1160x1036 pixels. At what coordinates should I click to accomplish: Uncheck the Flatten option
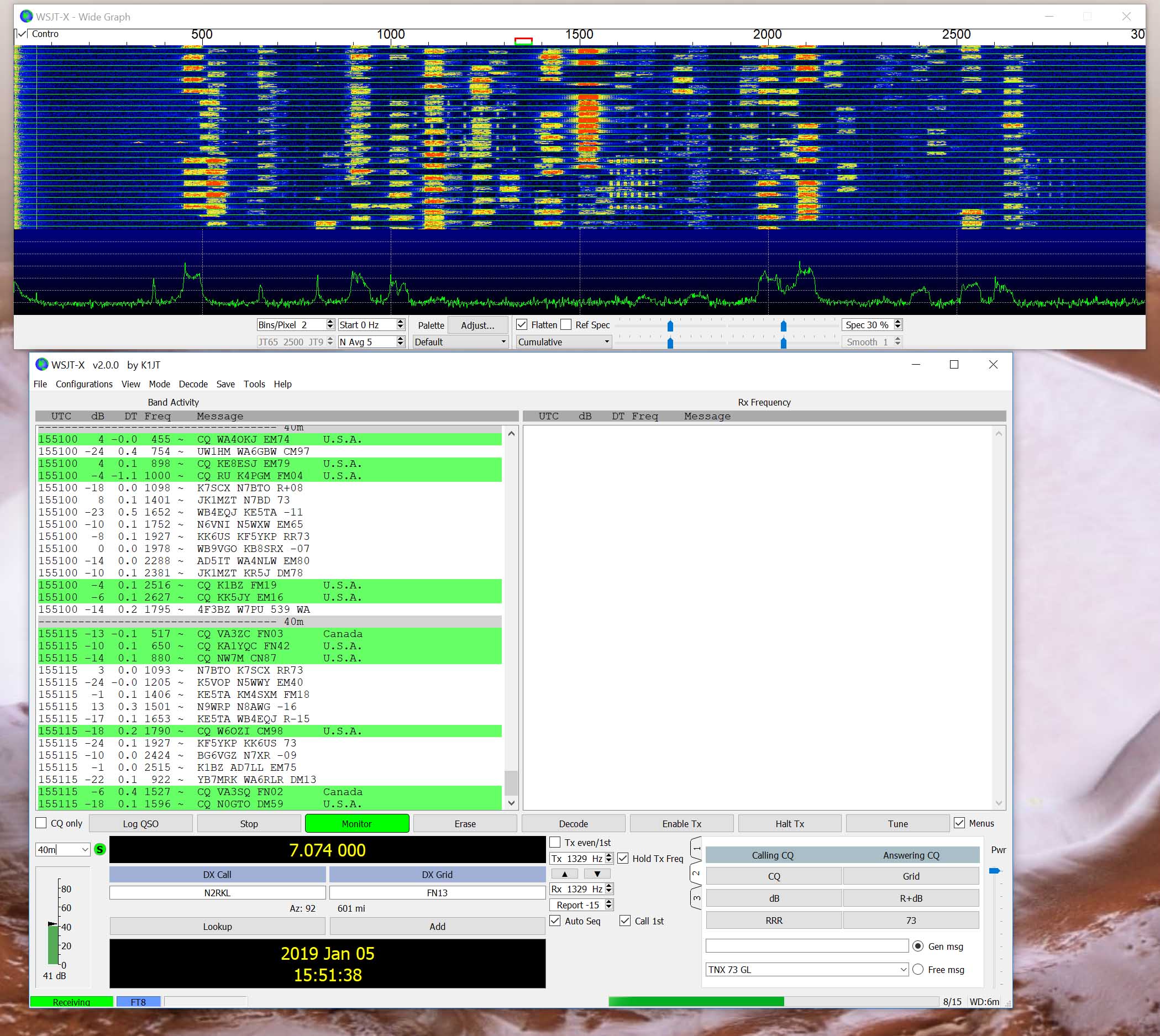coord(521,324)
